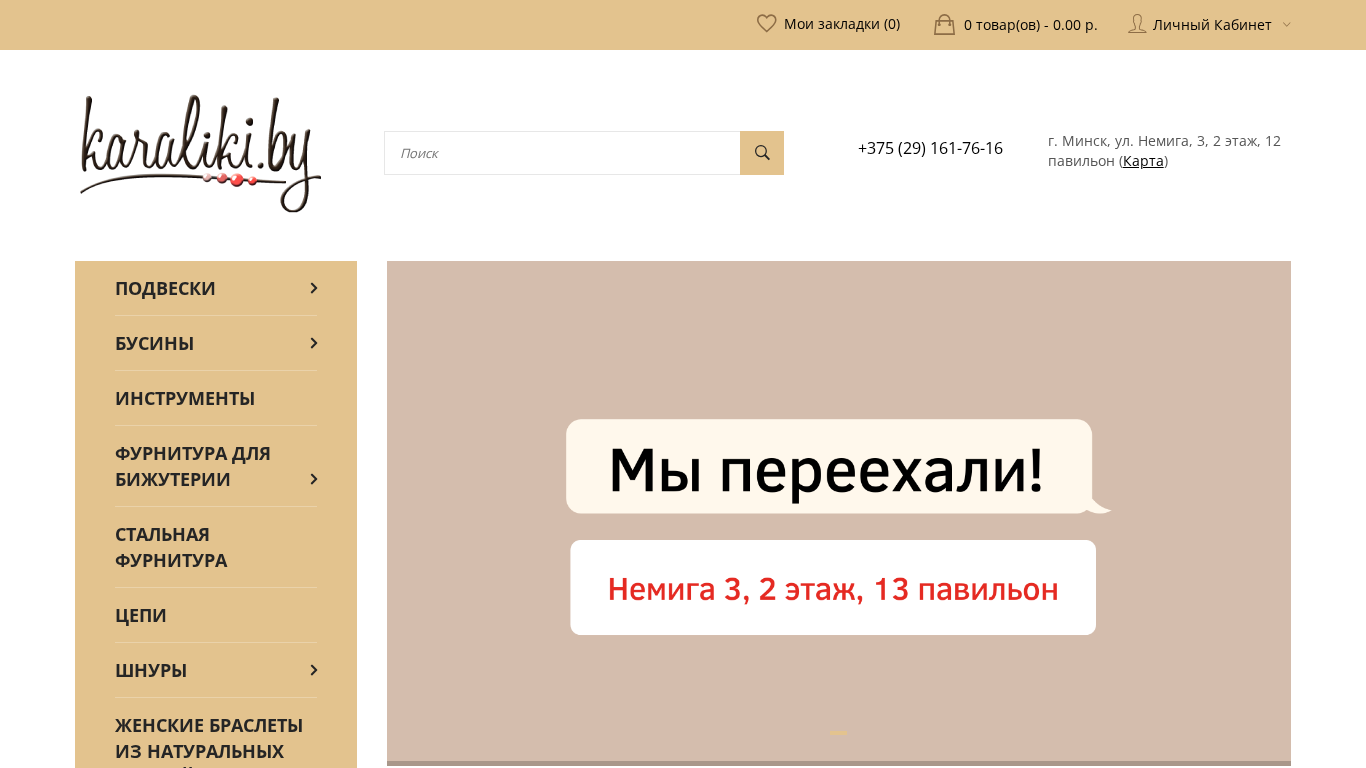Call phone number +375 (29) 161-76-16
The height and width of the screenshot is (768, 1366).
(x=930, y=148)
